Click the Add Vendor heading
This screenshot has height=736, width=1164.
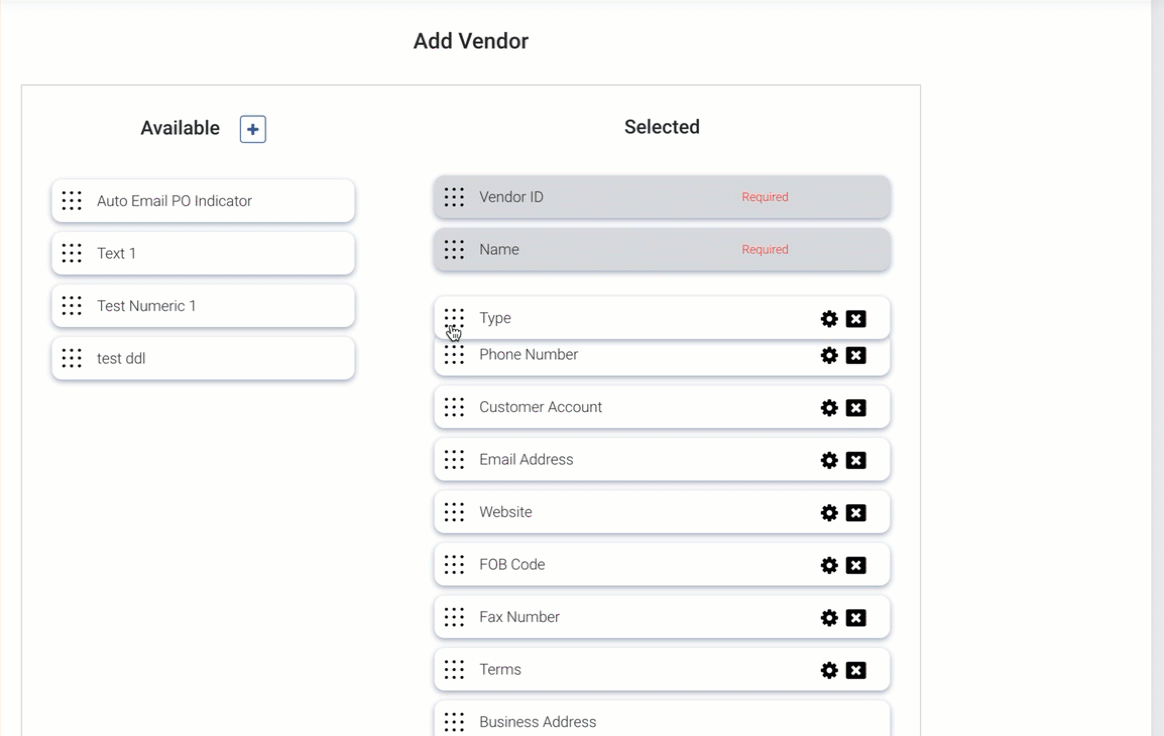click(471, 41)
